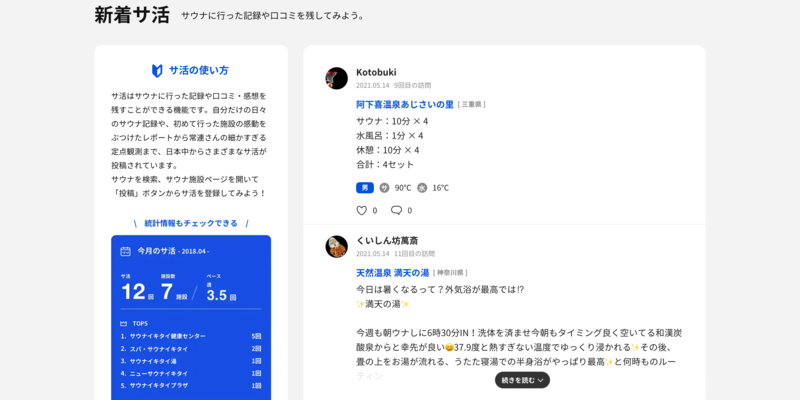Screen dimensions: 800x400
Task: Expand the post with 続きを読む button
Action: point(522,380)
